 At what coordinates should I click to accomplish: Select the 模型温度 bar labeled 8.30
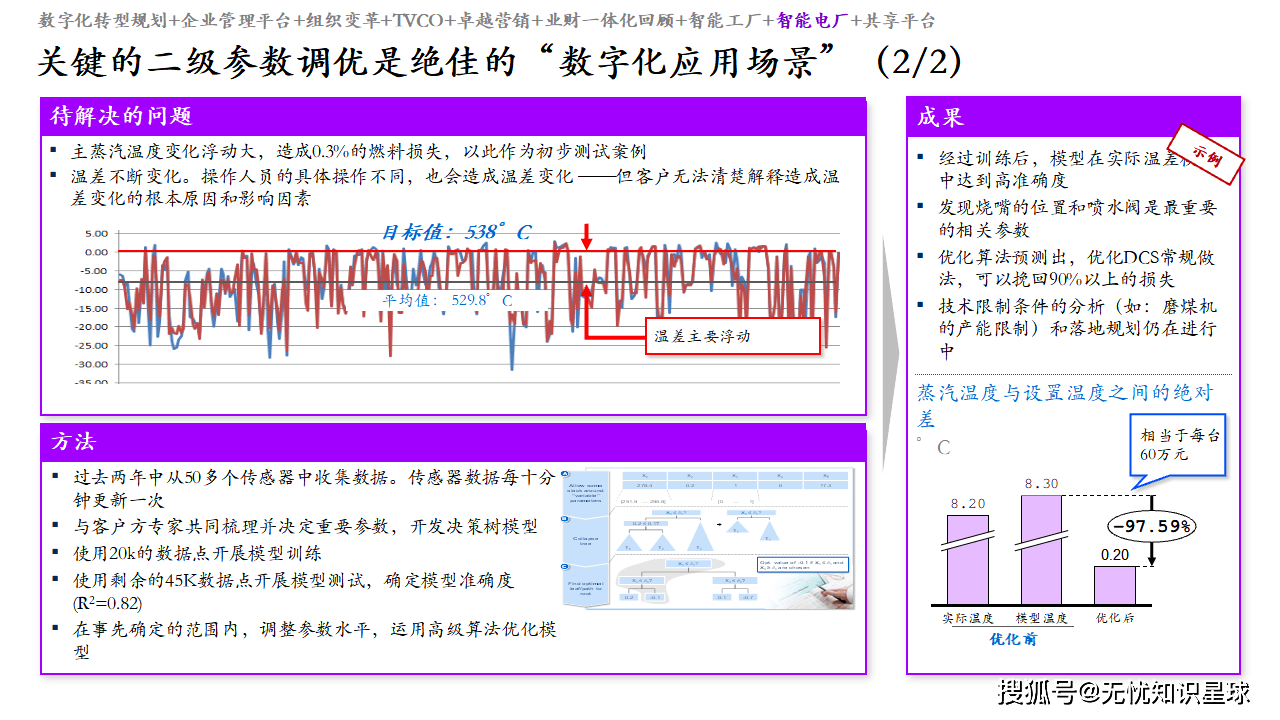pos(1040,550)
